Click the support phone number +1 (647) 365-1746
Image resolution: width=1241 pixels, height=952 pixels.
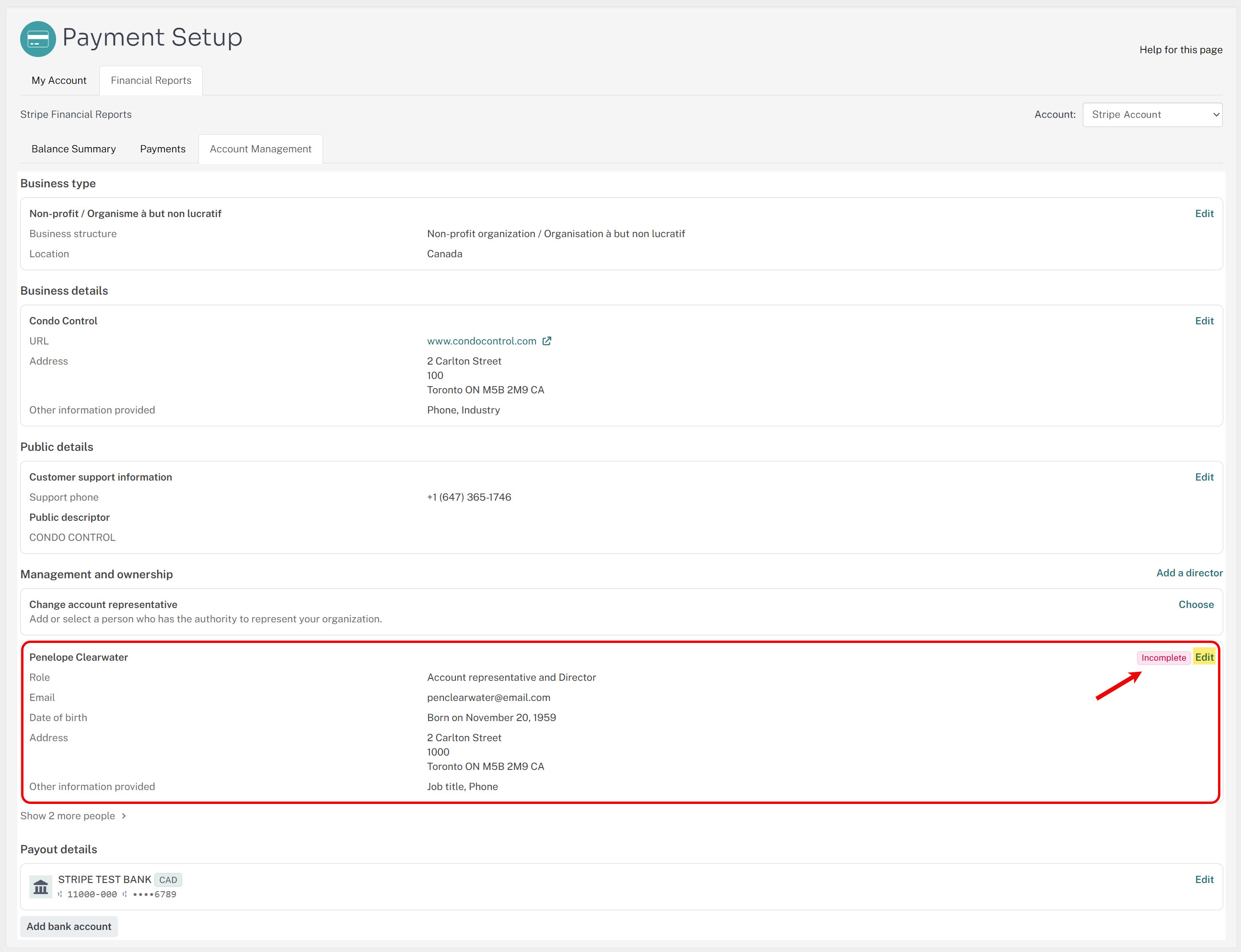click(469, 497)
